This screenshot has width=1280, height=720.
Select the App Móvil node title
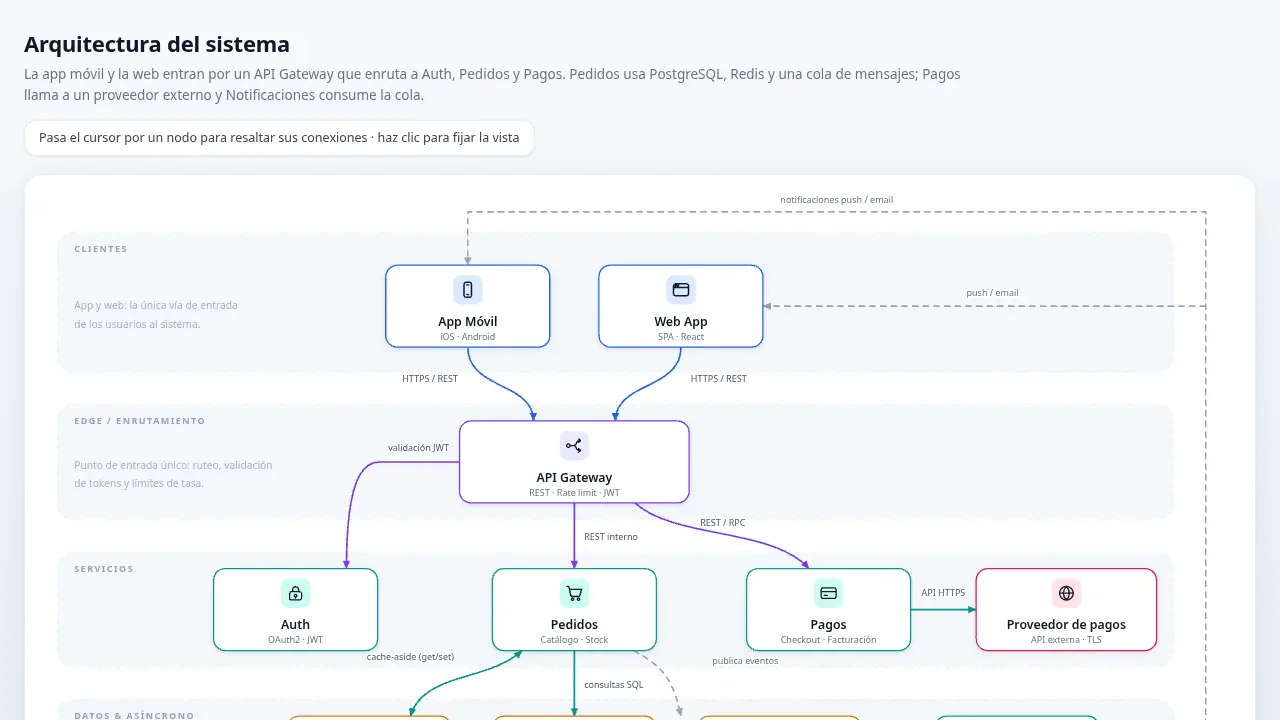point(468,322)
